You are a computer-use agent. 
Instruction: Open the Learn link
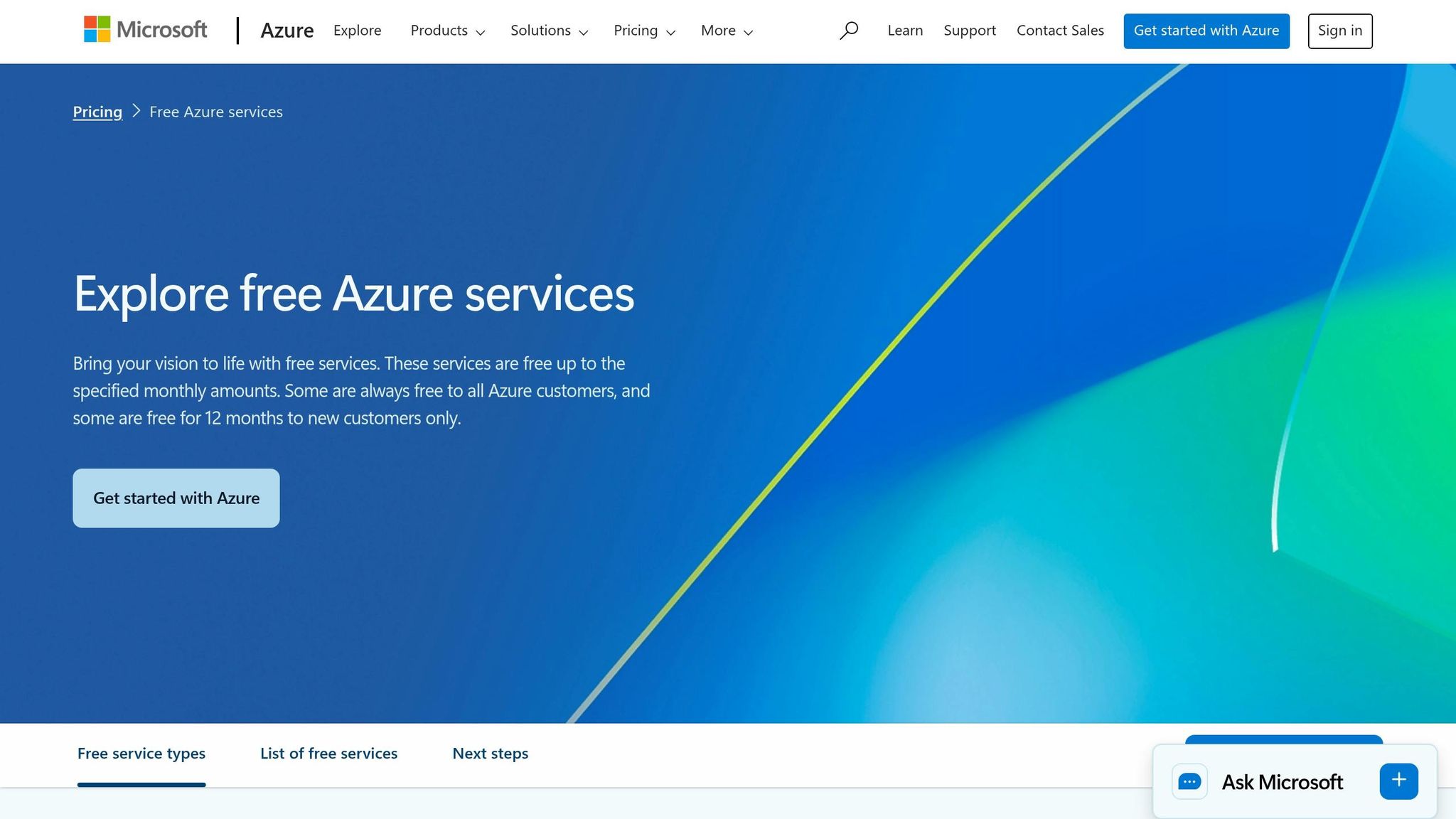click(x=905, y=31)
